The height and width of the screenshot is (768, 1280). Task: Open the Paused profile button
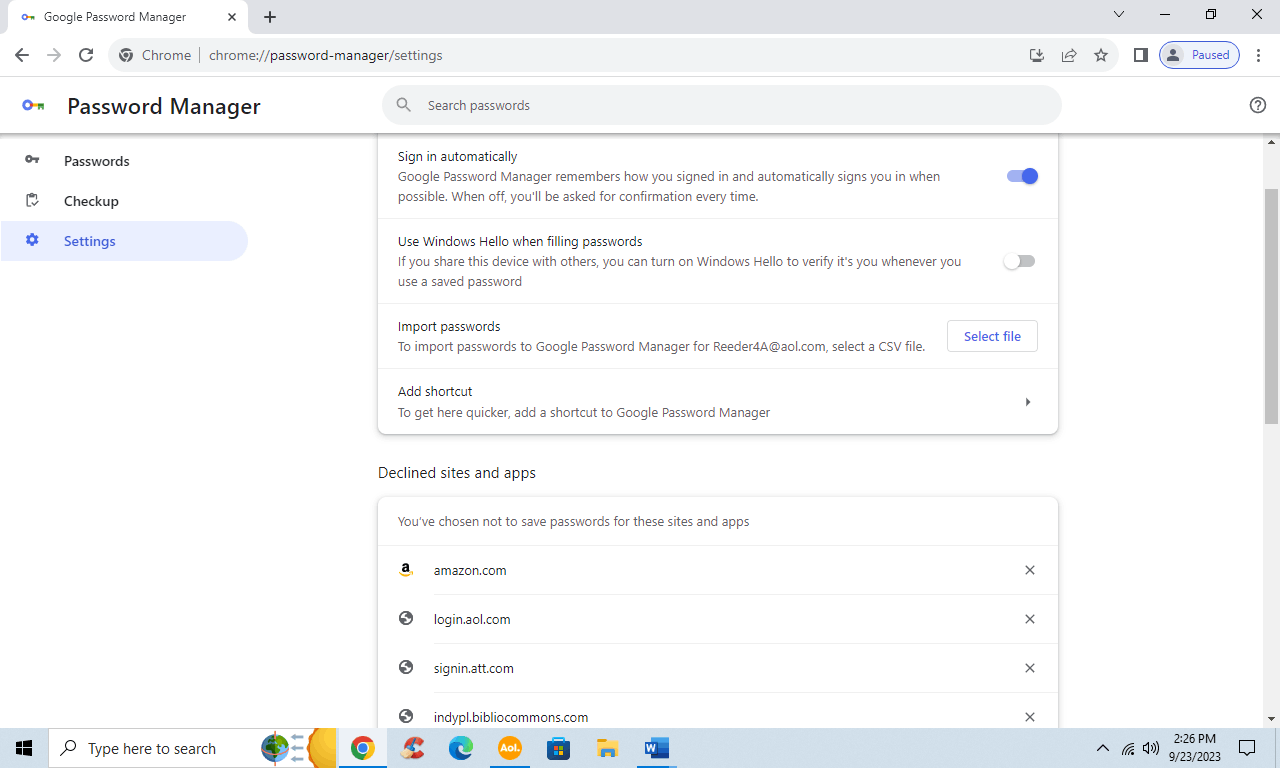1199,55
